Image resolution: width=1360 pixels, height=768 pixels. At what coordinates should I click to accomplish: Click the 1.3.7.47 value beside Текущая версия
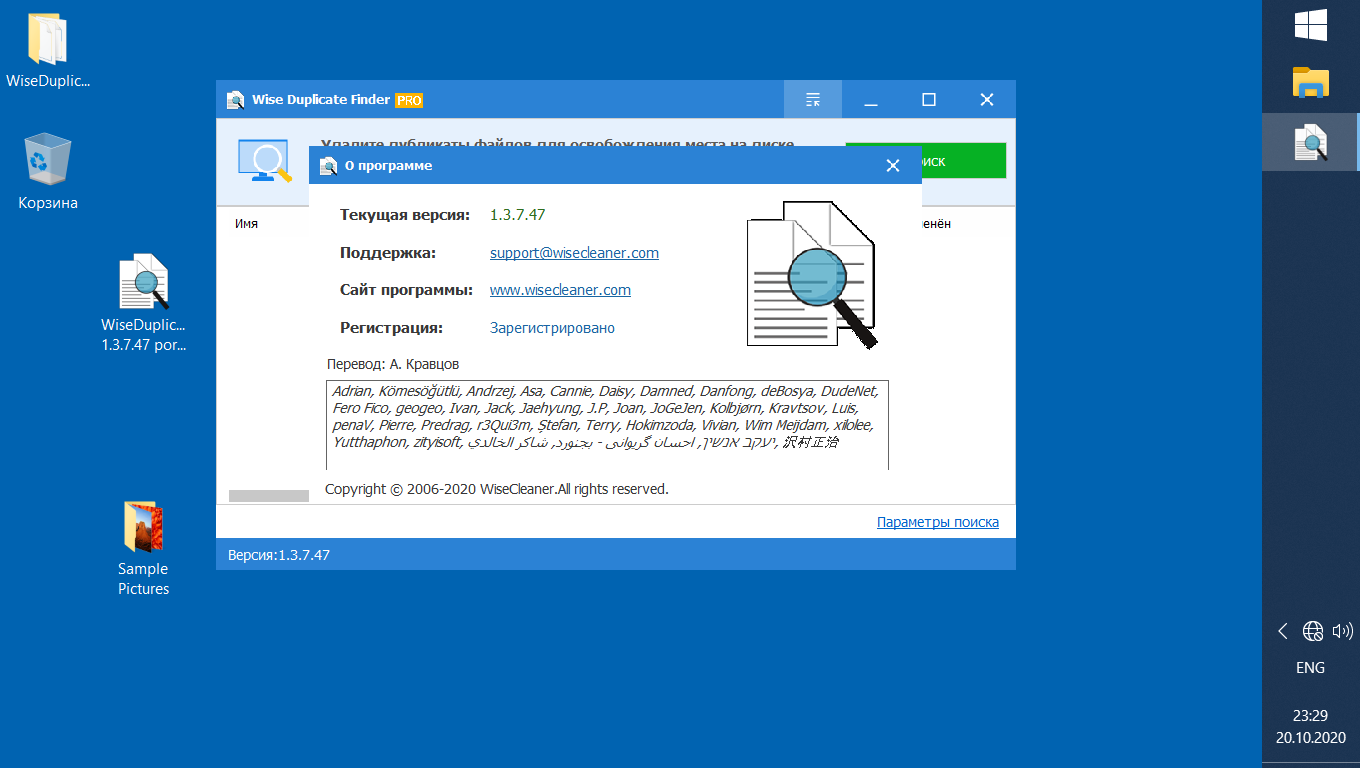(x=517, y=215)
